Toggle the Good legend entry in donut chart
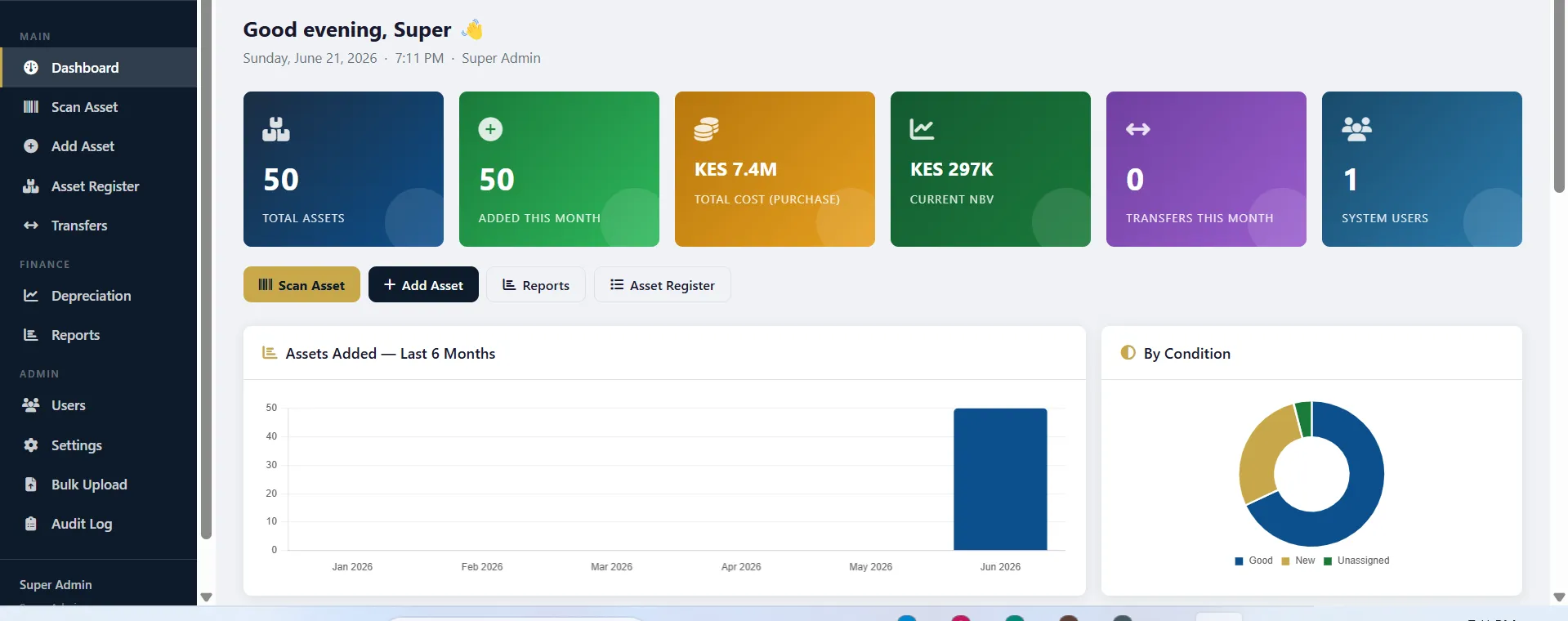Viewport: 1568px width, 621px height. [1254, 561]
